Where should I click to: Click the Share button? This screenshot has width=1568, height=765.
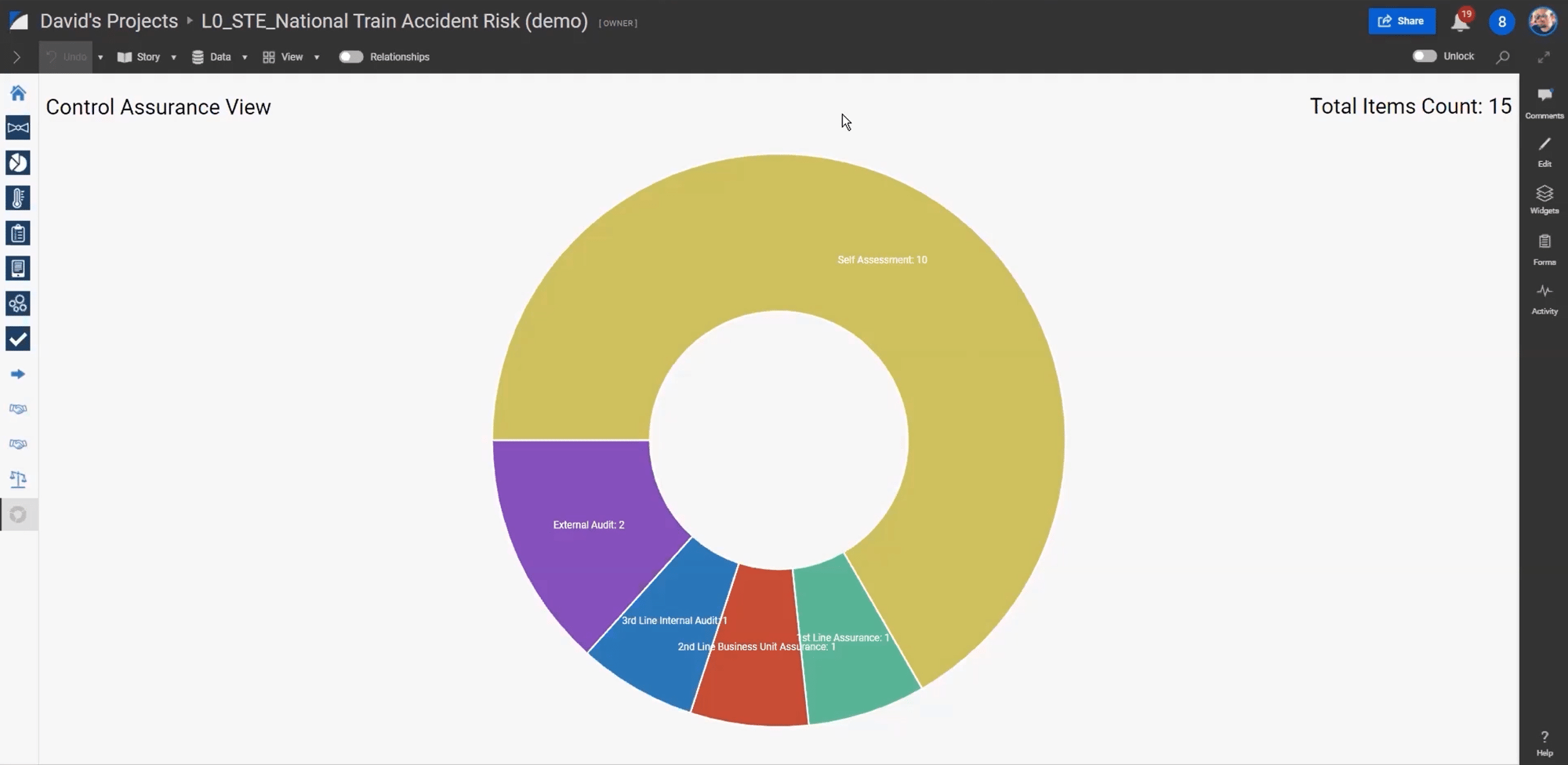[x=1402, y=20]
